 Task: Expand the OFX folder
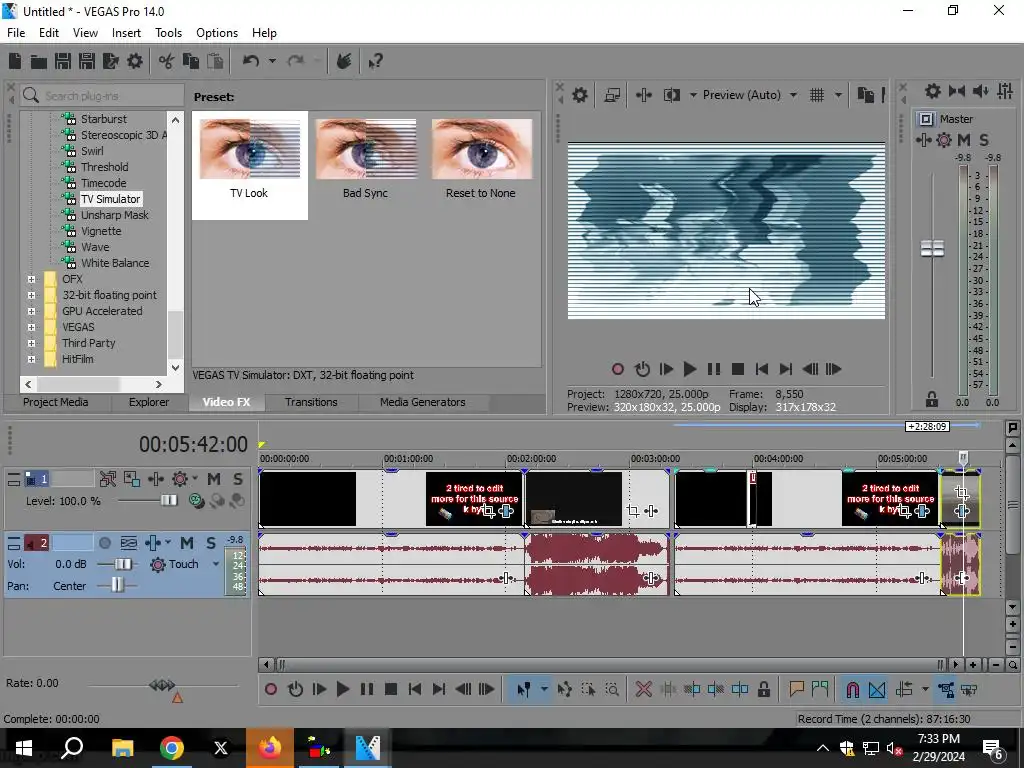(x=31, y=279)
